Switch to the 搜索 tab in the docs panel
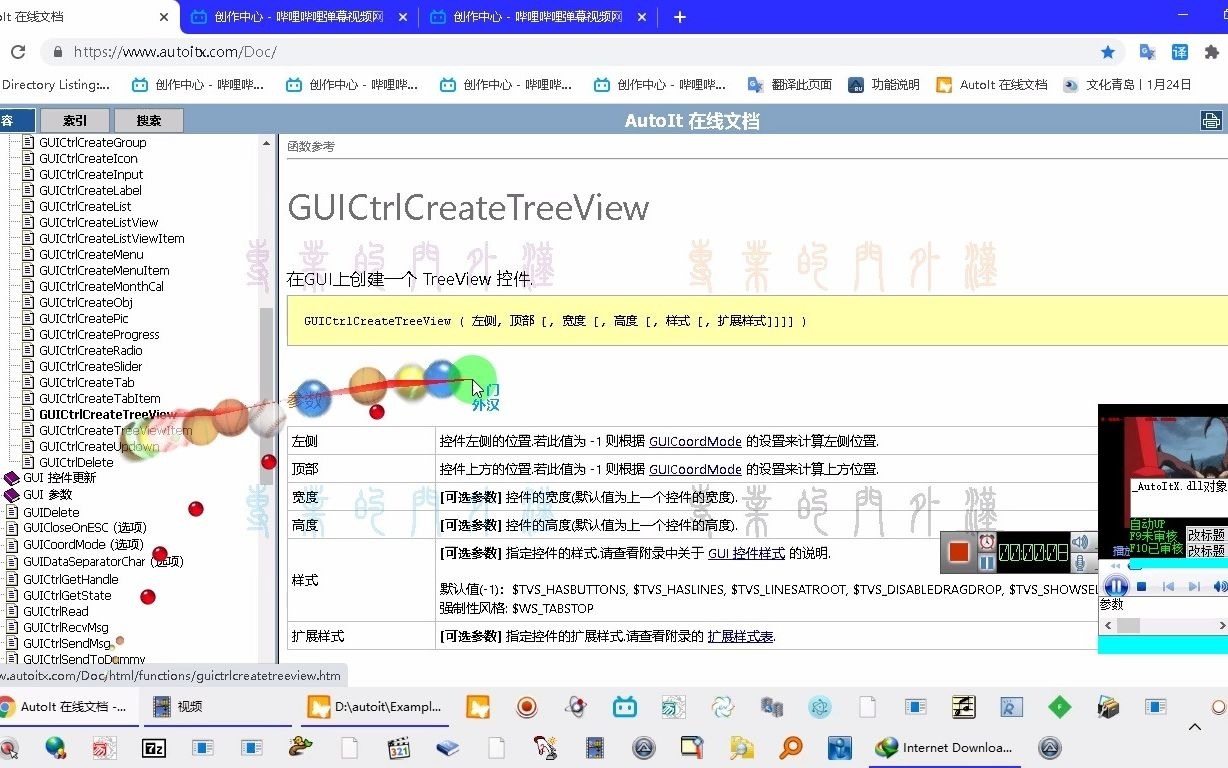The height and width of the screenshot is (768, 1228). [148, 120]
